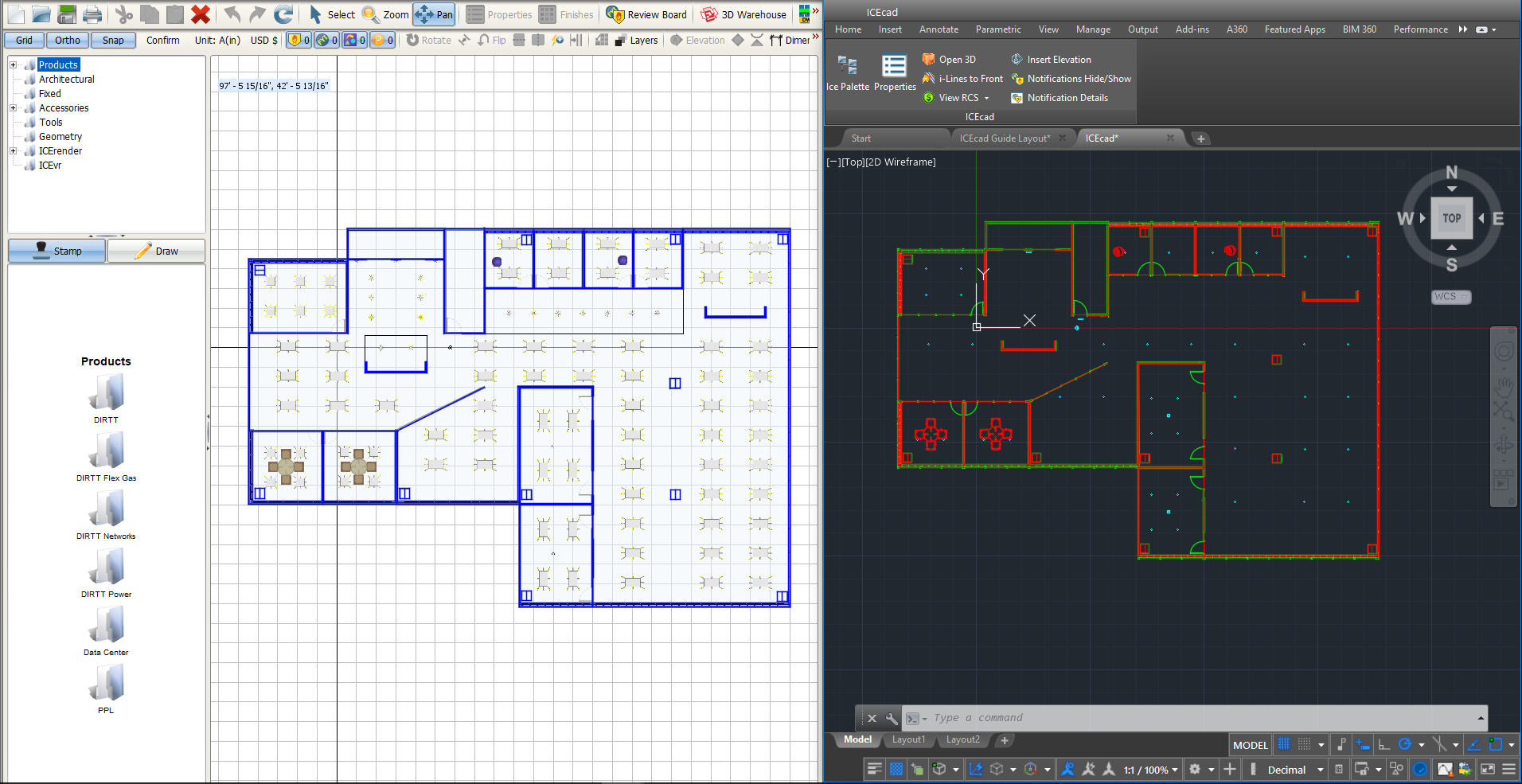
Task: Toggle AutoCAD grid display in status bar
Action: point(1284,744)
